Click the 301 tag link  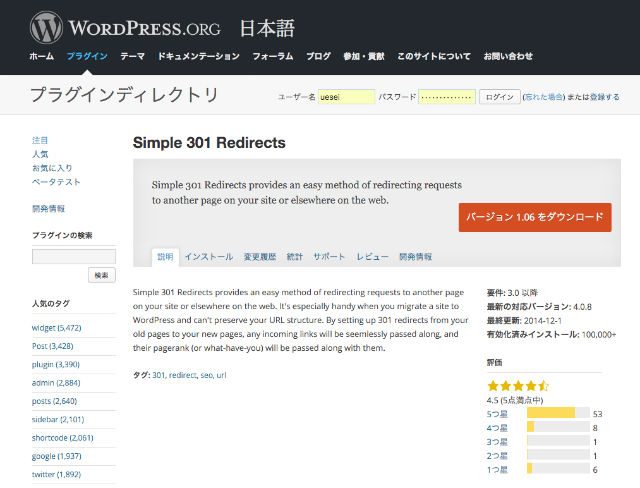[x=158, y=375]
